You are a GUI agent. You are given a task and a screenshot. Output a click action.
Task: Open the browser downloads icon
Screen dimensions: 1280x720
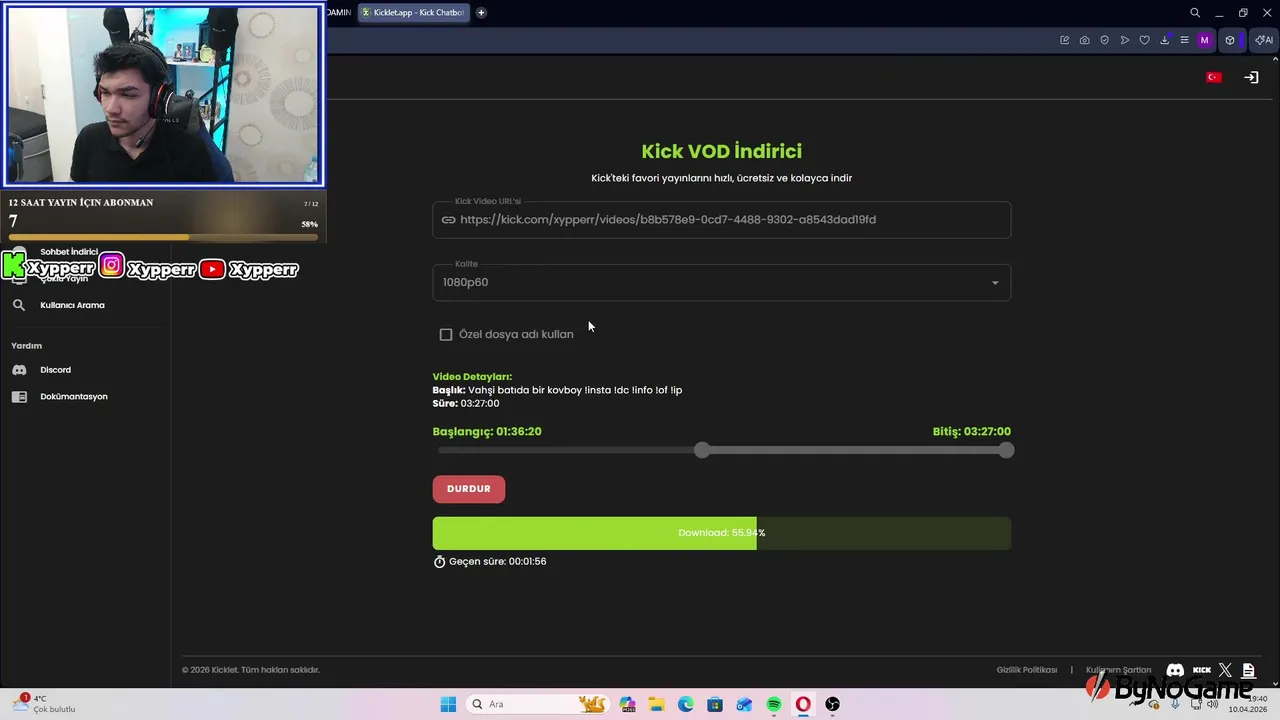pos(1165,40)
